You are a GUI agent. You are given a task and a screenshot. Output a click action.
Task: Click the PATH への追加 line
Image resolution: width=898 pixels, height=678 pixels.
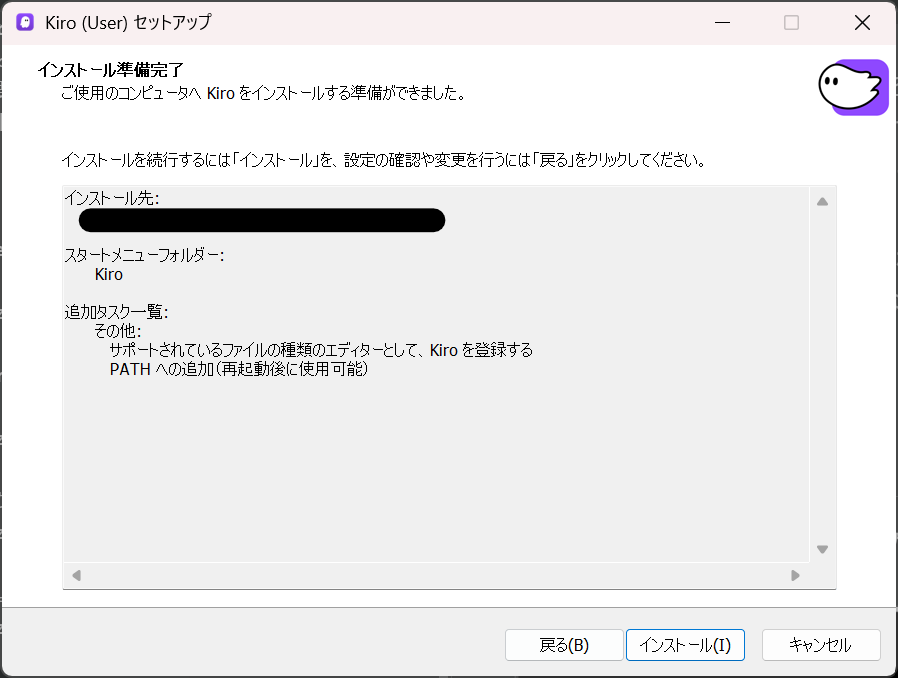[239, 369]
